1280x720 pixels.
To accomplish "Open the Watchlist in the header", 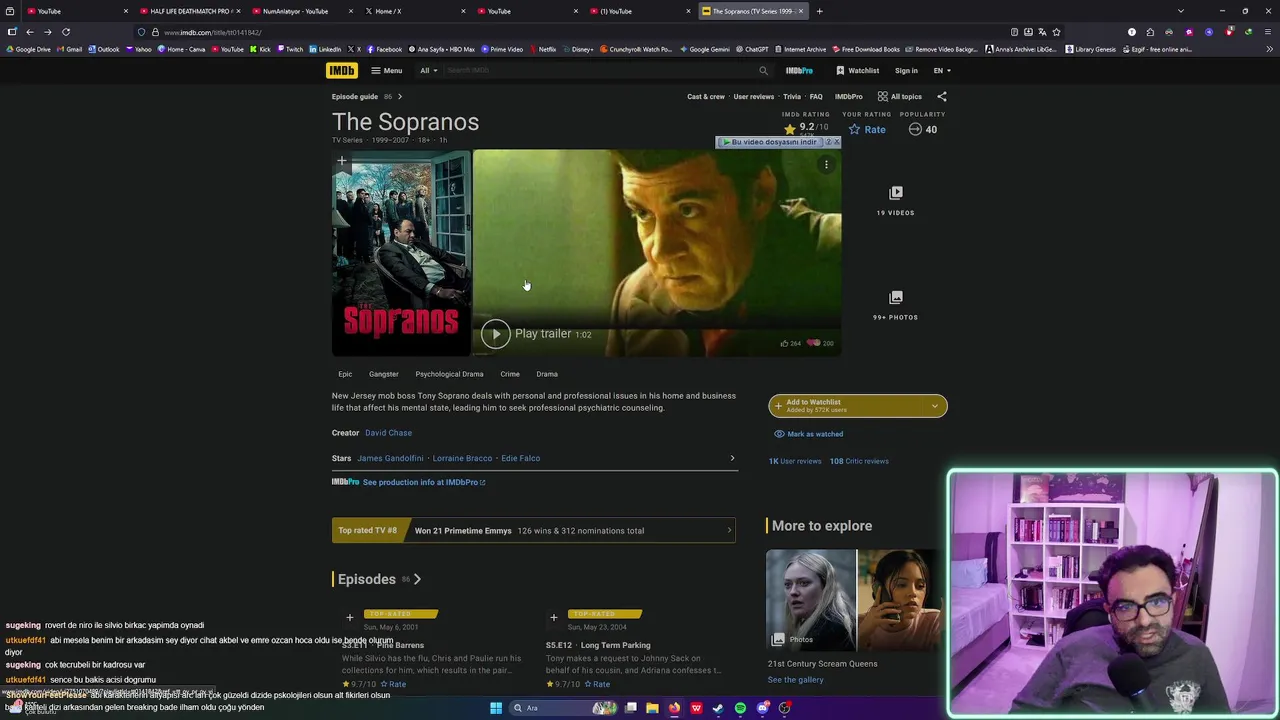I will pos(857,70).
